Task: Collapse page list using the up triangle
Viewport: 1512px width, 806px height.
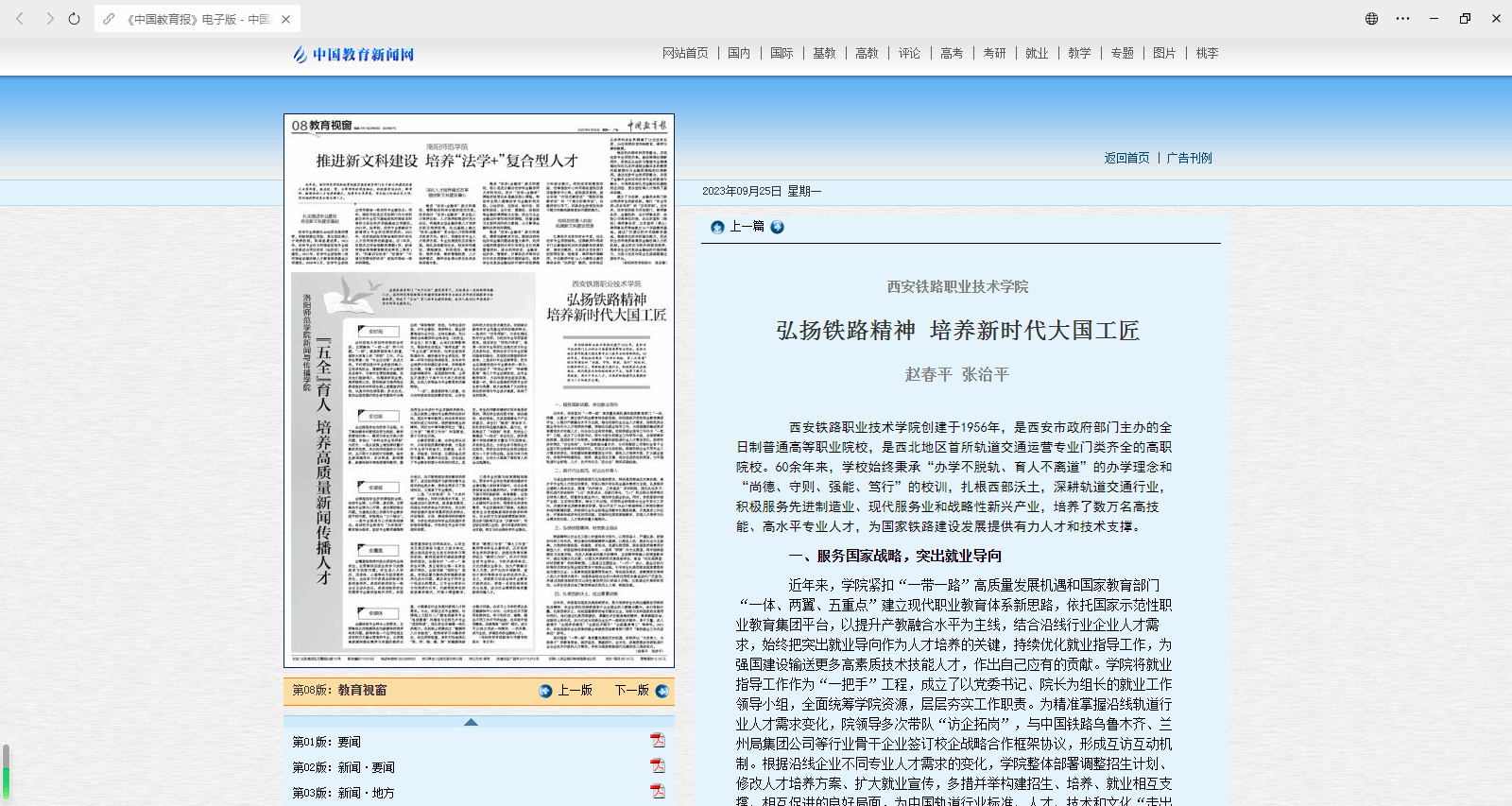Action: click(x=471, y=722)
